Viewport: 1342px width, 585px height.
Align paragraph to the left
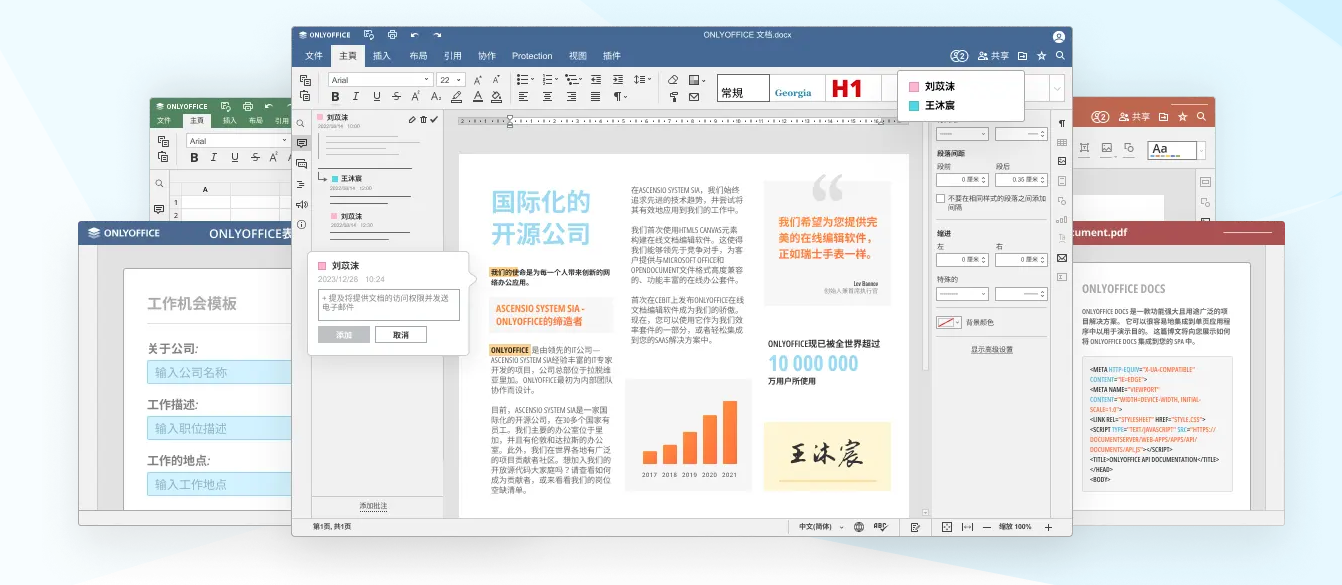[x=523, y=97]
